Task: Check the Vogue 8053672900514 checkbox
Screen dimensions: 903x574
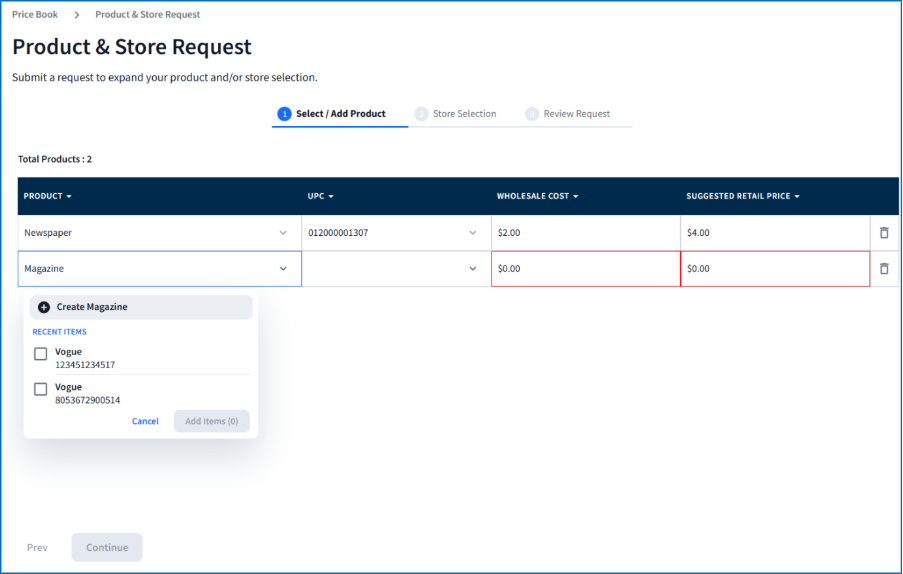Action: click(x=41, y=389)
